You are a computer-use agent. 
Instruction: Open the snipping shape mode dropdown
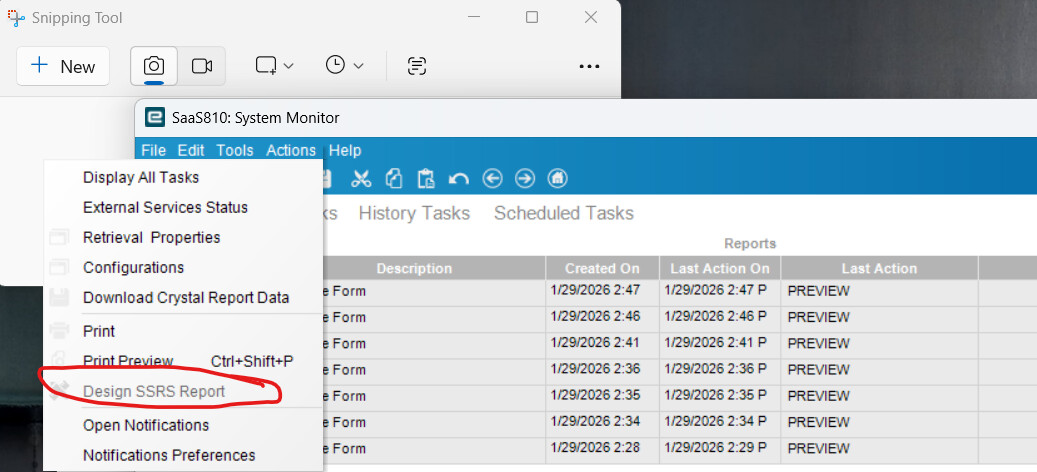coord(274,66)
